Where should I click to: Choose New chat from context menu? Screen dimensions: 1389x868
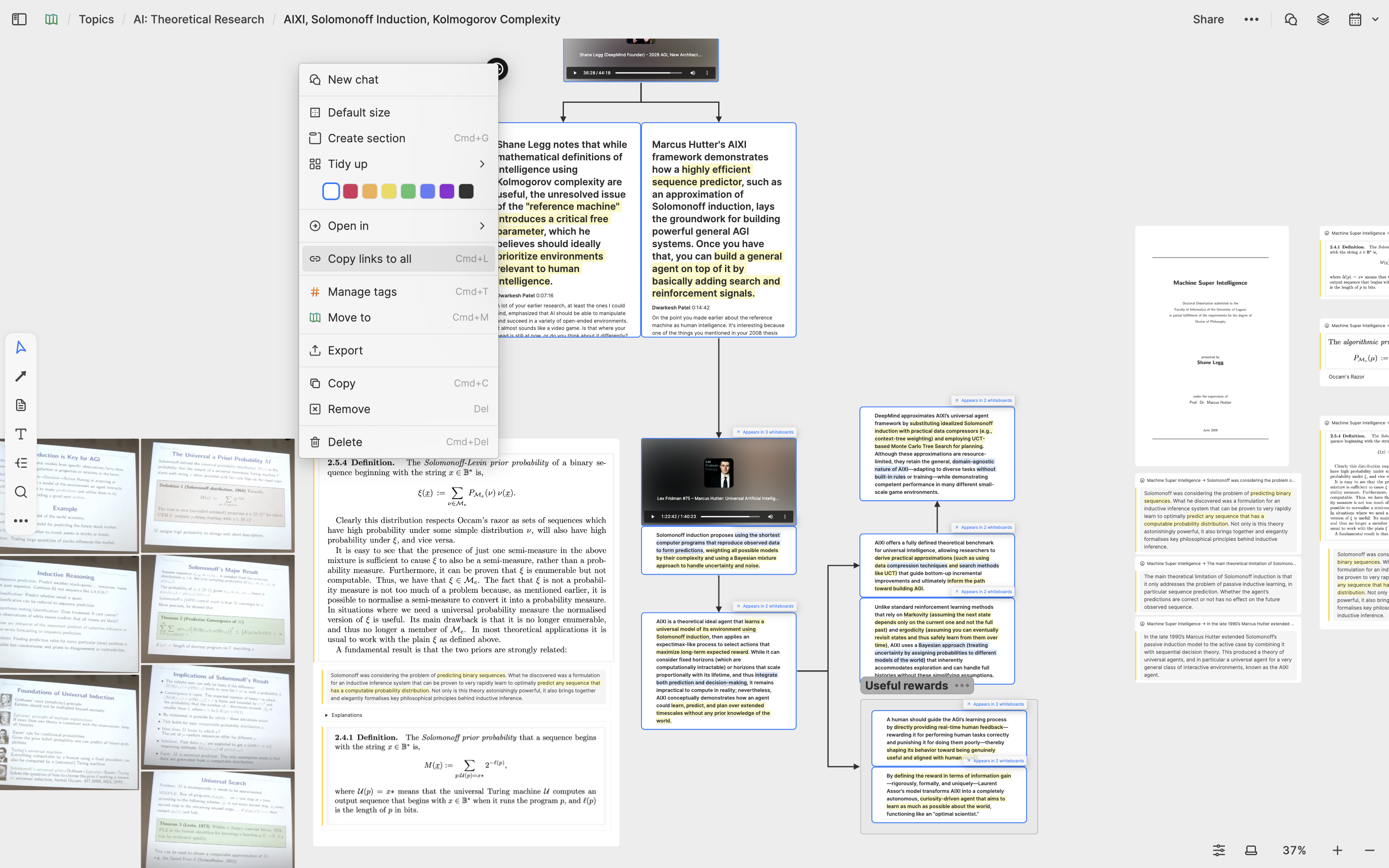[398, 80]
